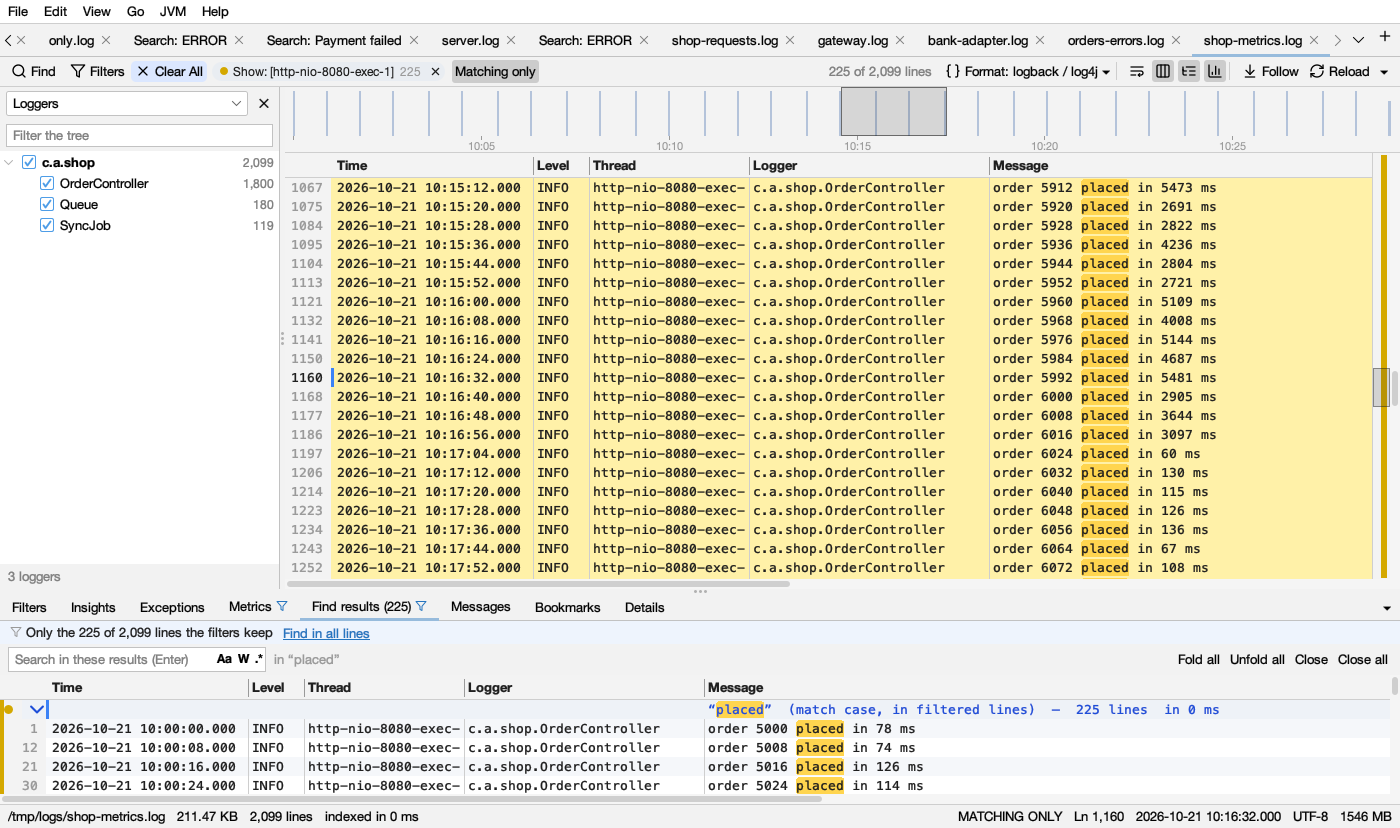This screenshot has height=828, width=1400.
Task: Open the View menu
Action: (x=97, y=11)
